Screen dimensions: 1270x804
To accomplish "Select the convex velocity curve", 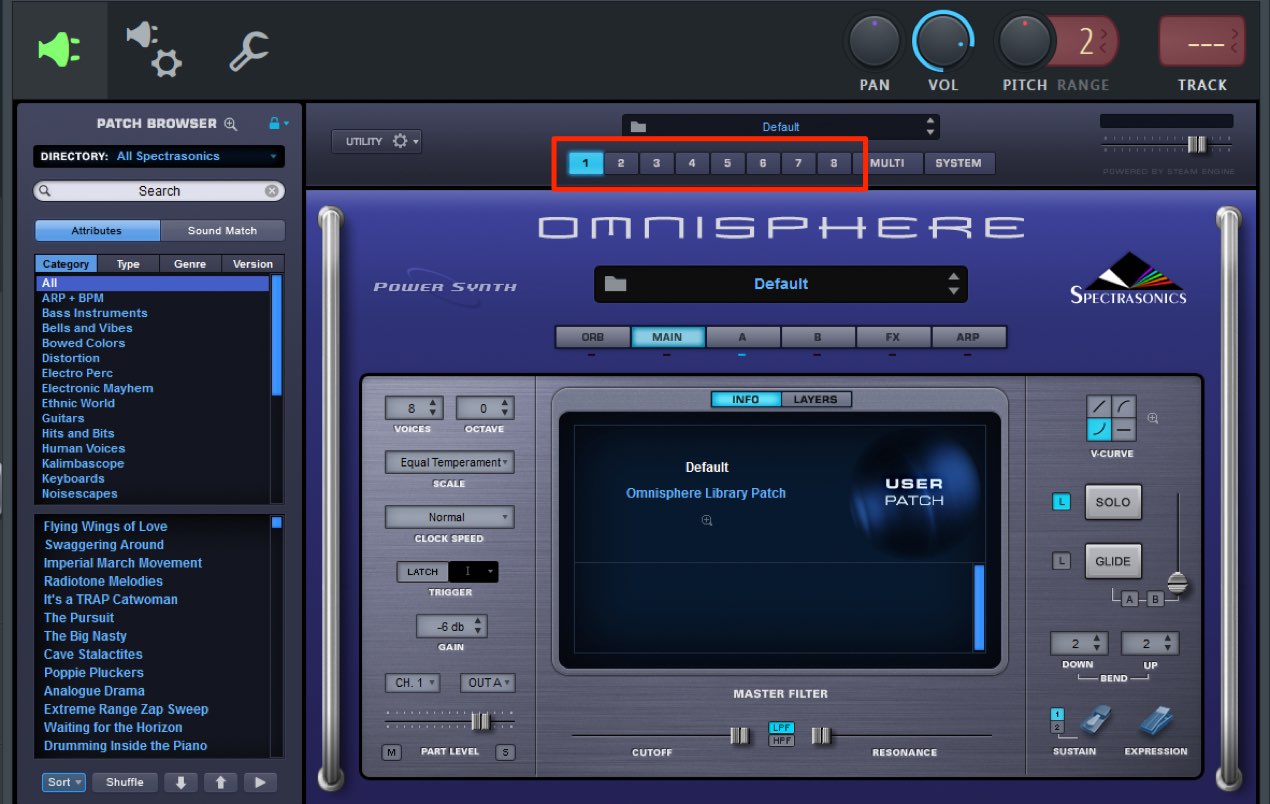I will click(1123, 407).
